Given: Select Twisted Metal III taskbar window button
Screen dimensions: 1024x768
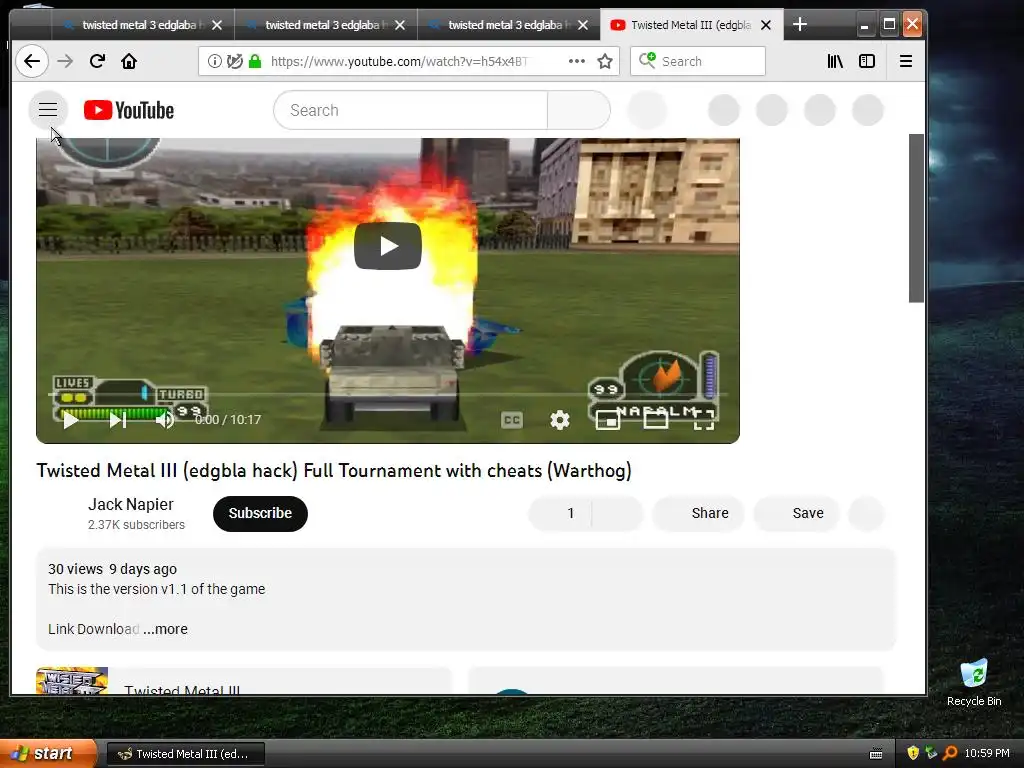Looking at the screenshot, I should point(185,754).
